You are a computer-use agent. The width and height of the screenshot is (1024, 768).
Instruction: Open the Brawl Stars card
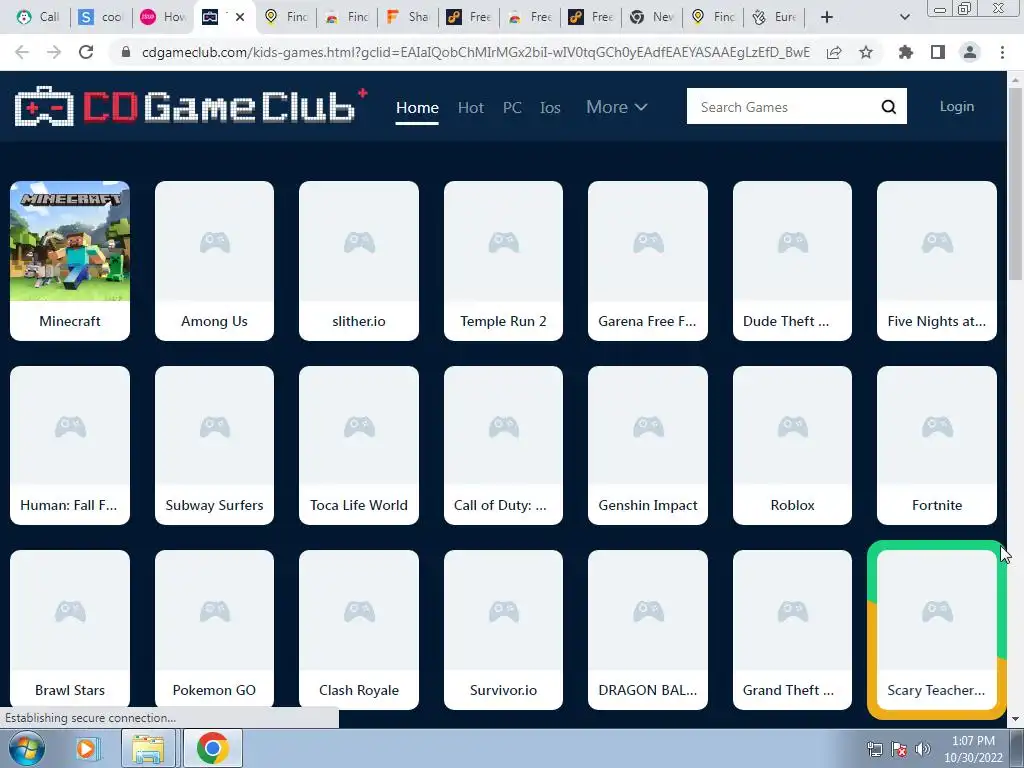[x=70, y=630]
